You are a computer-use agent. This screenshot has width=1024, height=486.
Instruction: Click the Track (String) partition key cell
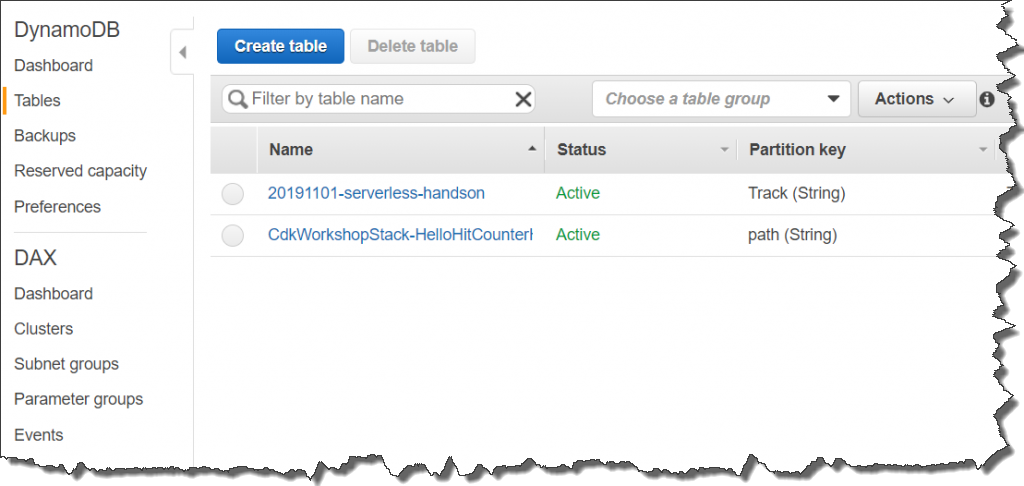click(x=797, y=193)
